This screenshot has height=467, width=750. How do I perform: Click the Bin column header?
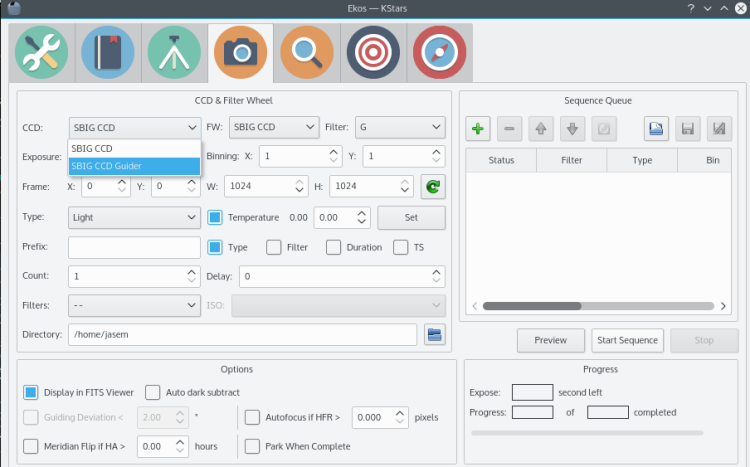705,160
